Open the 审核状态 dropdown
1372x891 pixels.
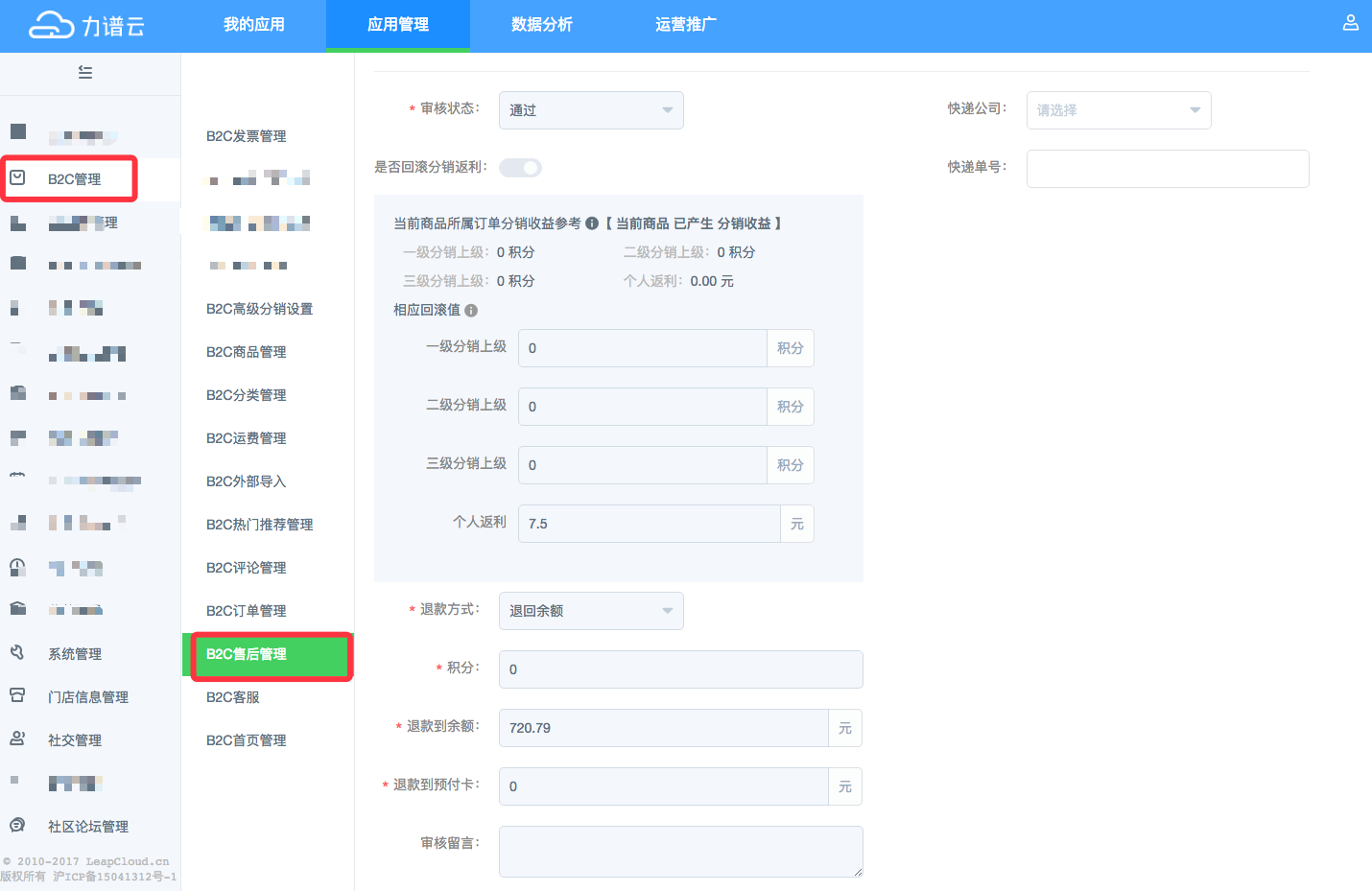click(591, 110)
